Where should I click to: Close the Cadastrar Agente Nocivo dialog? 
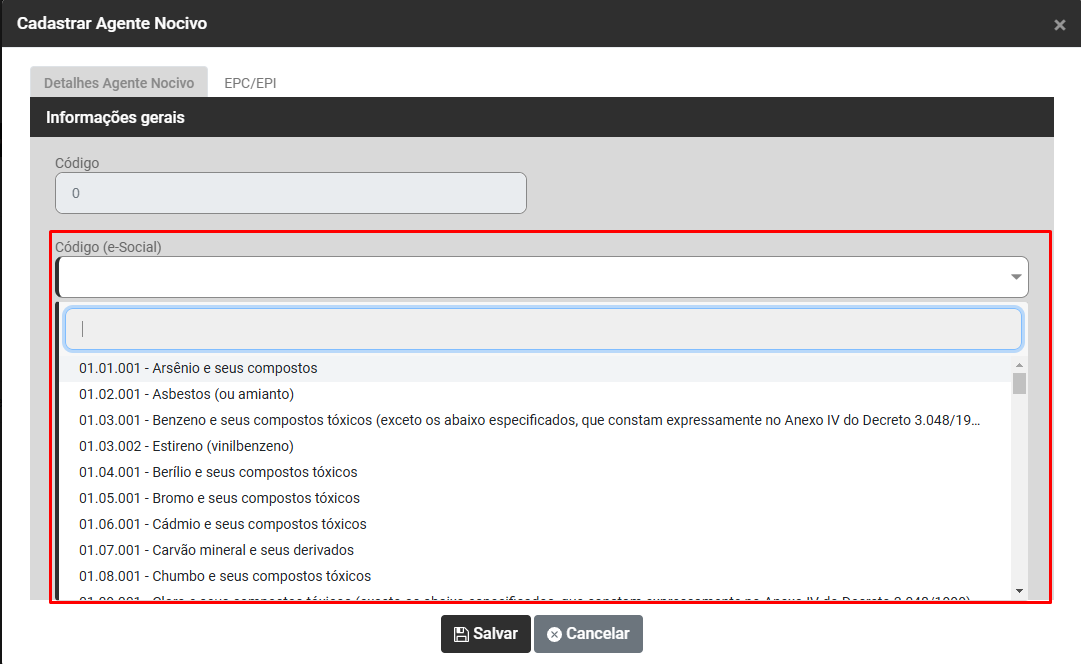(x=1060, y=25)
